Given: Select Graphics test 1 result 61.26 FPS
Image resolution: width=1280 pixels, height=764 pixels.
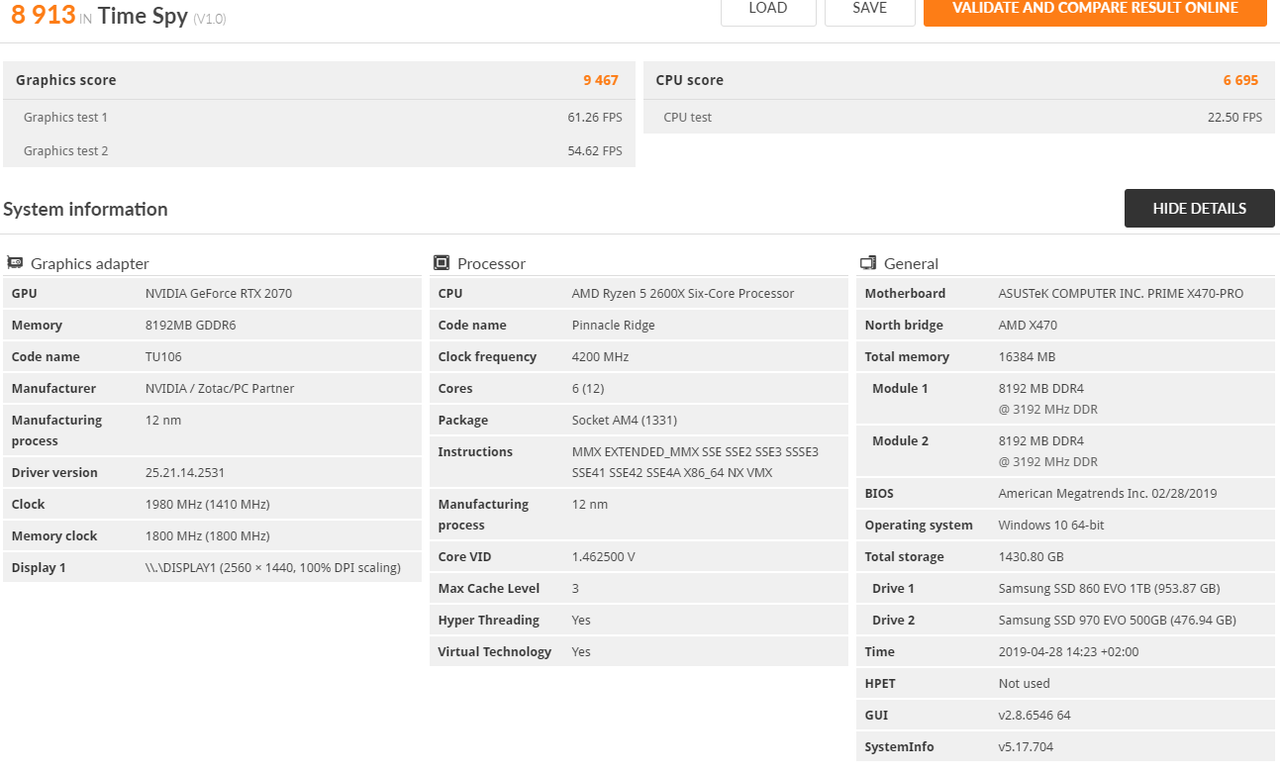Looking at the screenshot, I should (x=595, y=117).
